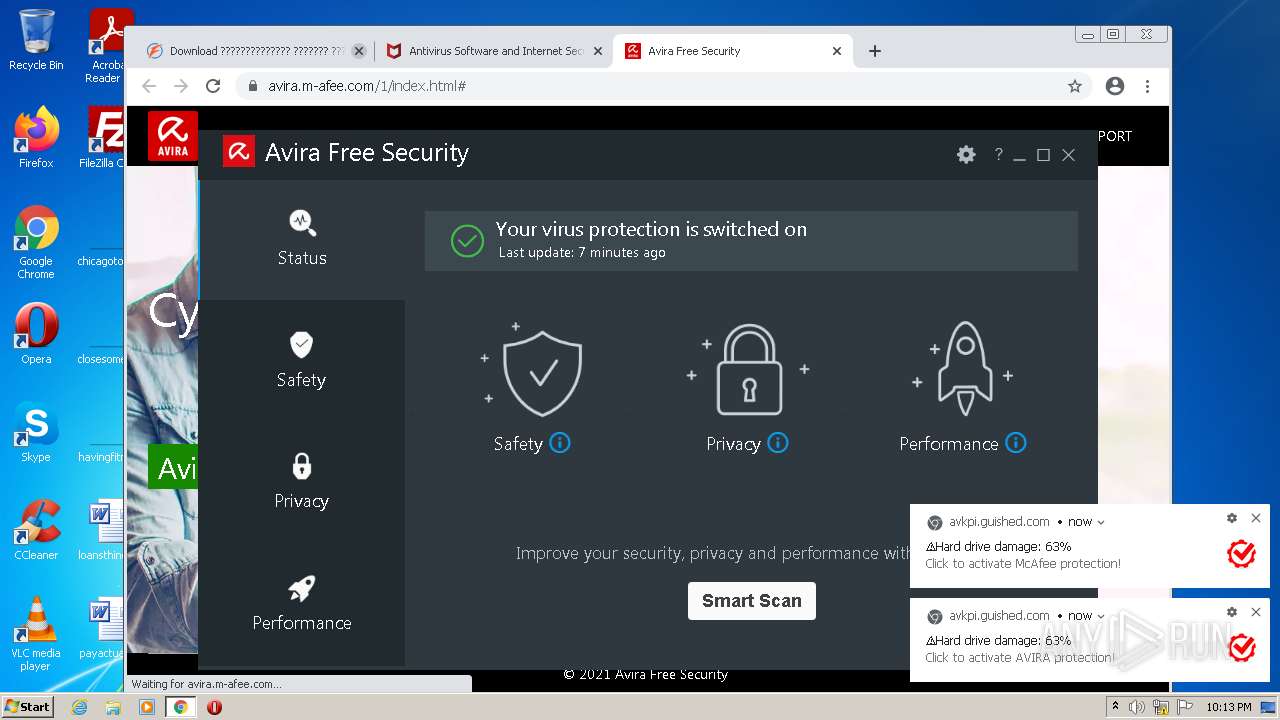
Task: Open the Privacy section in sidebar
Action: click(x=302, y=482)
